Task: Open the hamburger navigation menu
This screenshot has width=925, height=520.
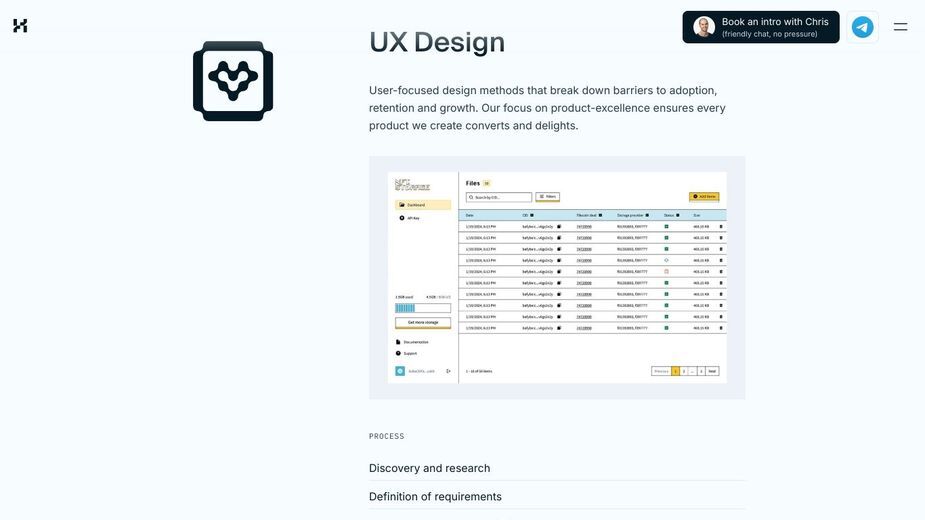Action: coord(900,27)
